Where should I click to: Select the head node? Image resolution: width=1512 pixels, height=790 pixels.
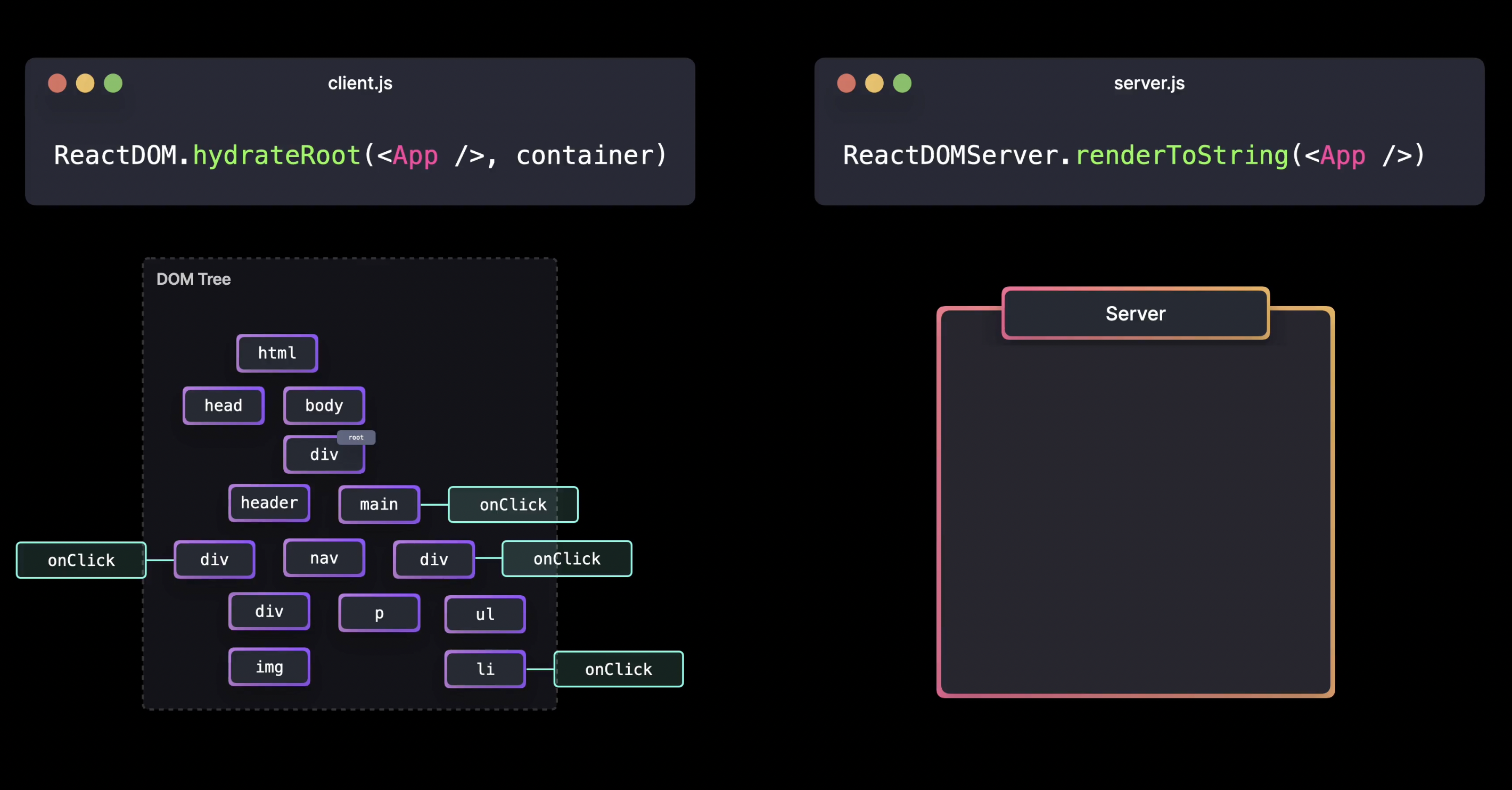coord(223,406)
